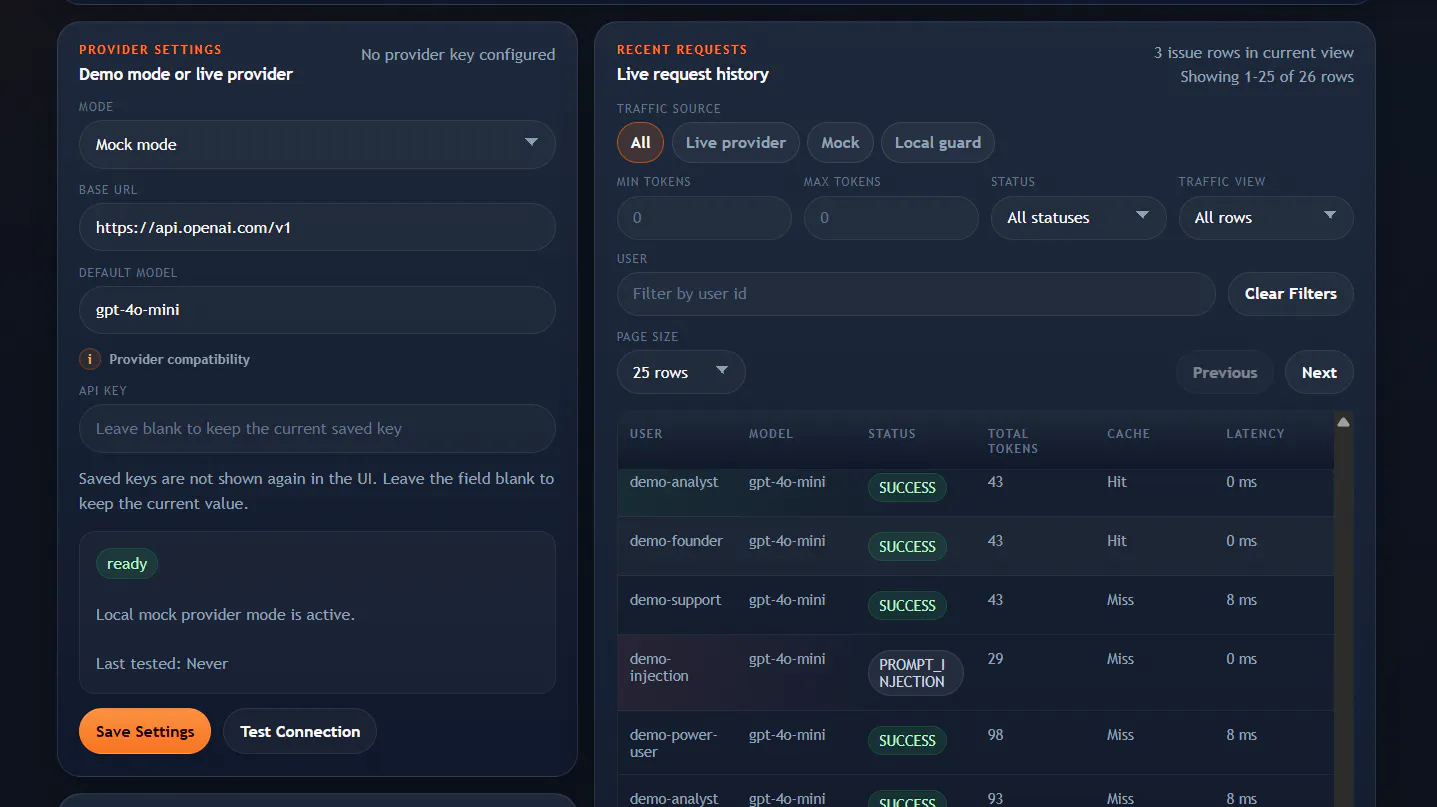Click the Model column header
The image size is (1437, 807).
(x=771, y=433)
